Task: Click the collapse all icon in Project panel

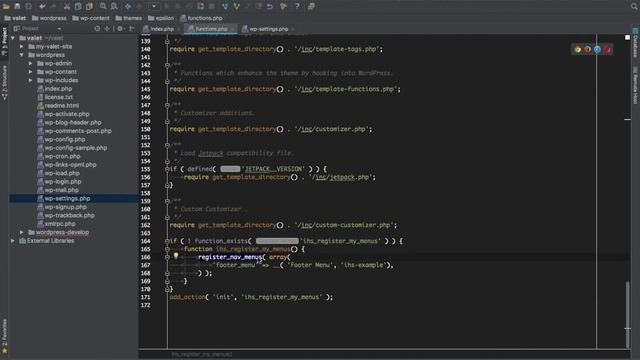Action: click(107, 29)
